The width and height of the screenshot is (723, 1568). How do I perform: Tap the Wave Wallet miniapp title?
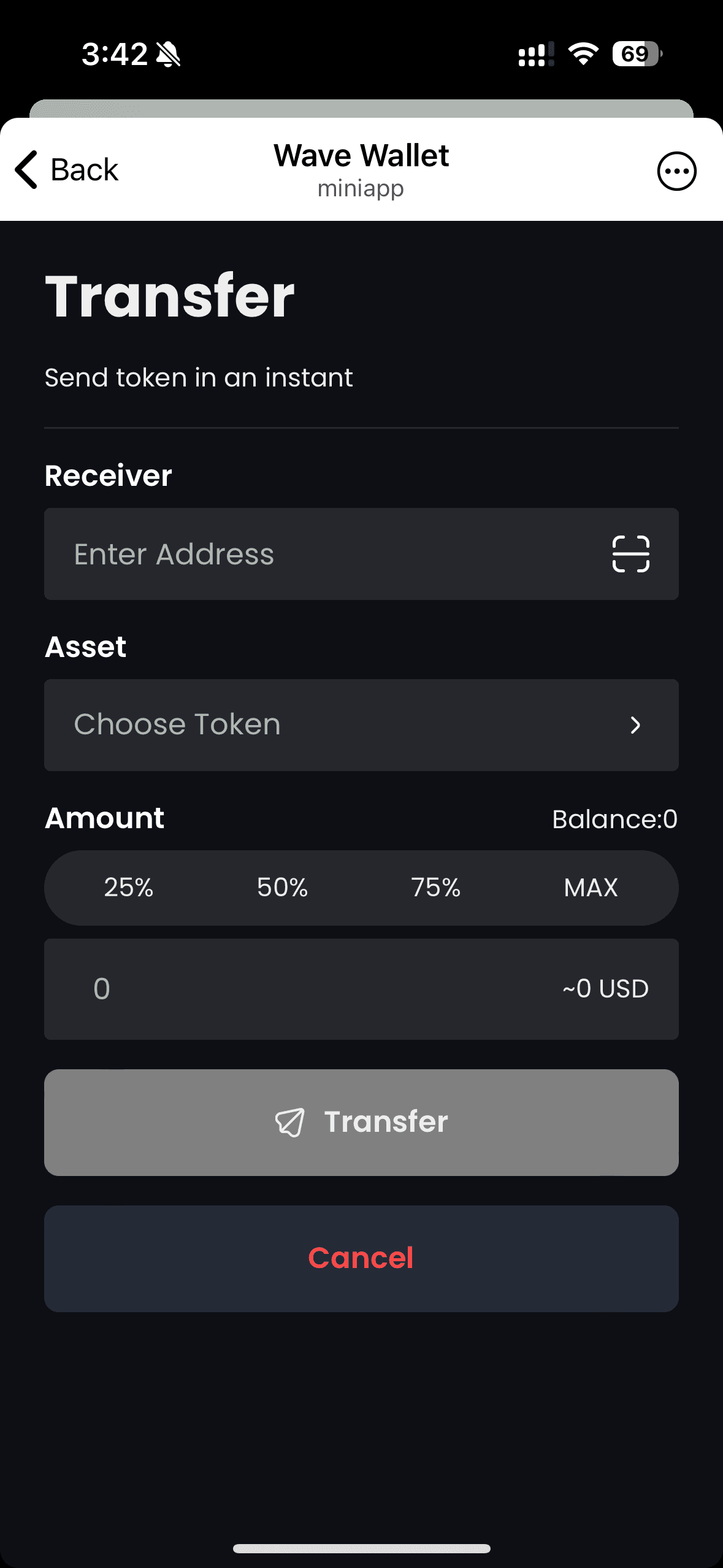point(361,169)
